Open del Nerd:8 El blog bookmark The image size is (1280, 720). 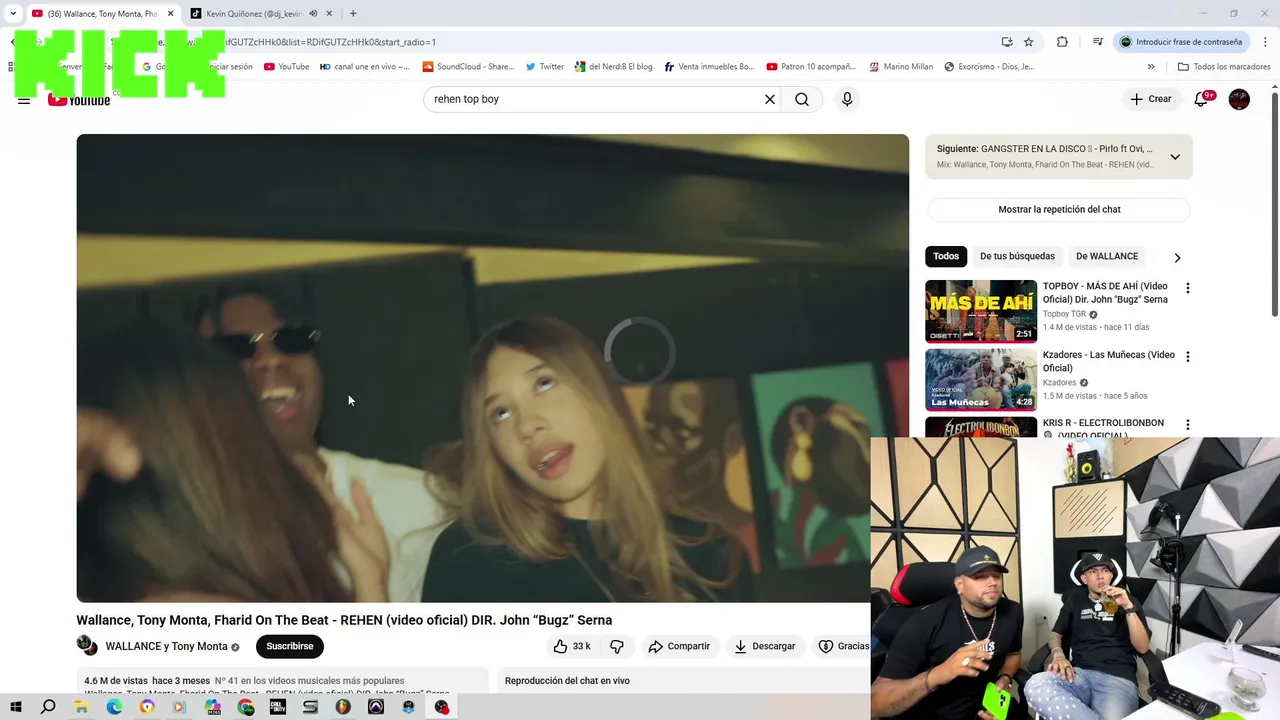[614, 67]
